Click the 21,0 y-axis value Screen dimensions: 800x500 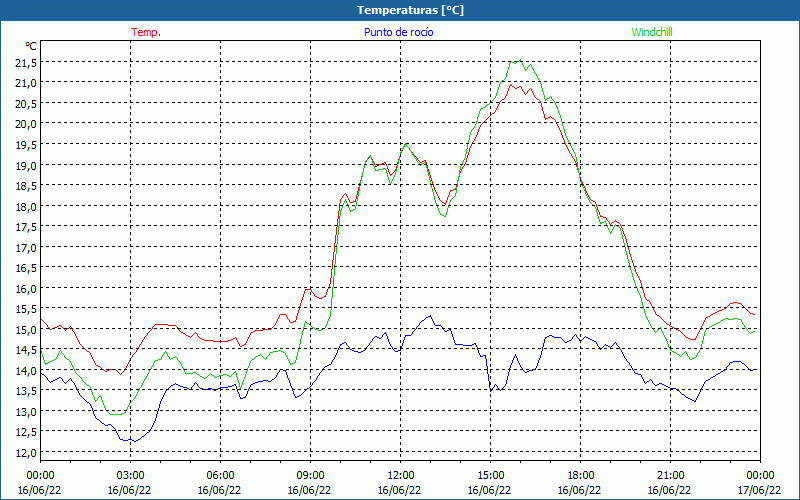tap(26, 83)
